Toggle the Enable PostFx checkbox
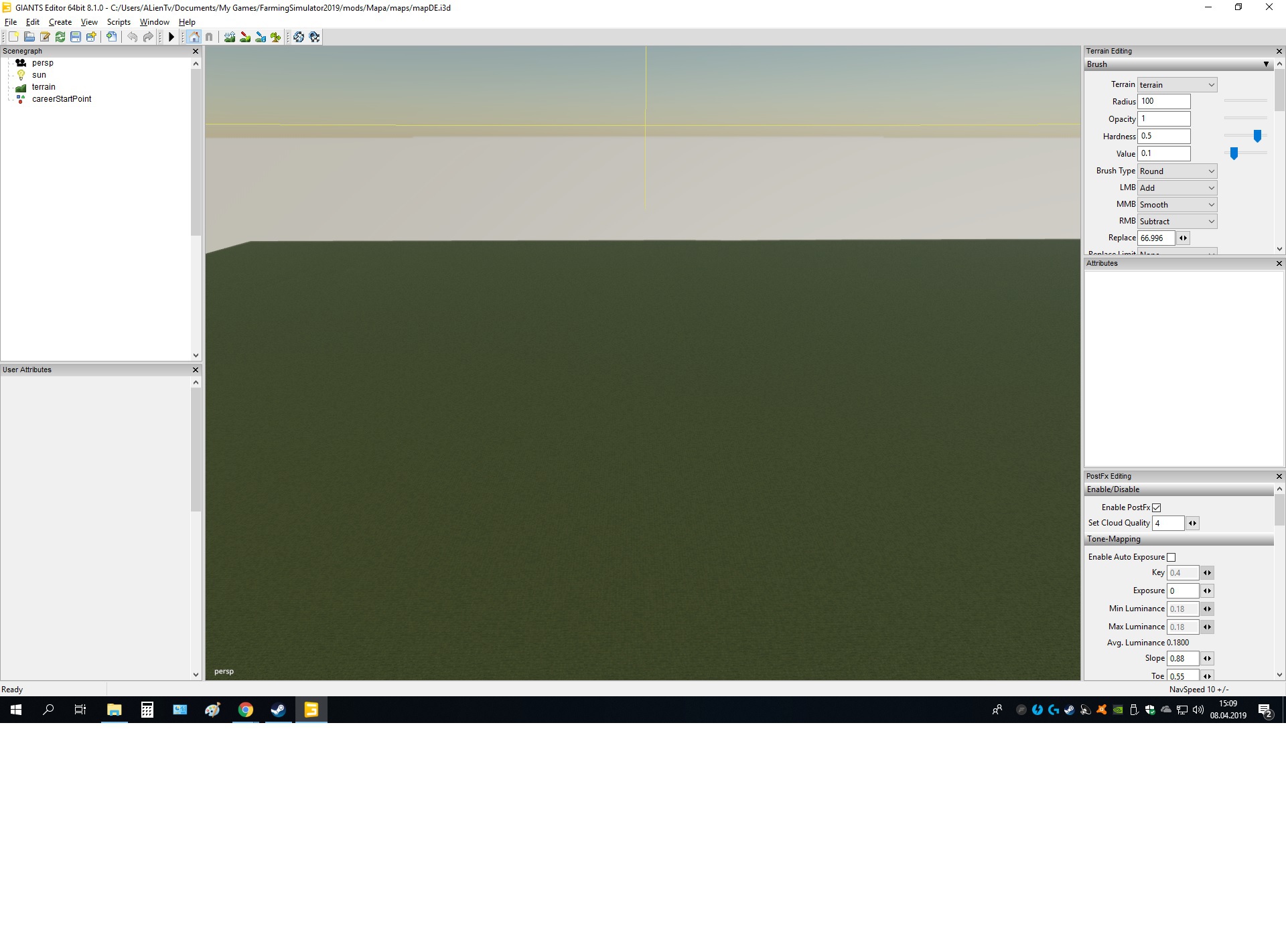The image size is (1286, 952). 1157,507
